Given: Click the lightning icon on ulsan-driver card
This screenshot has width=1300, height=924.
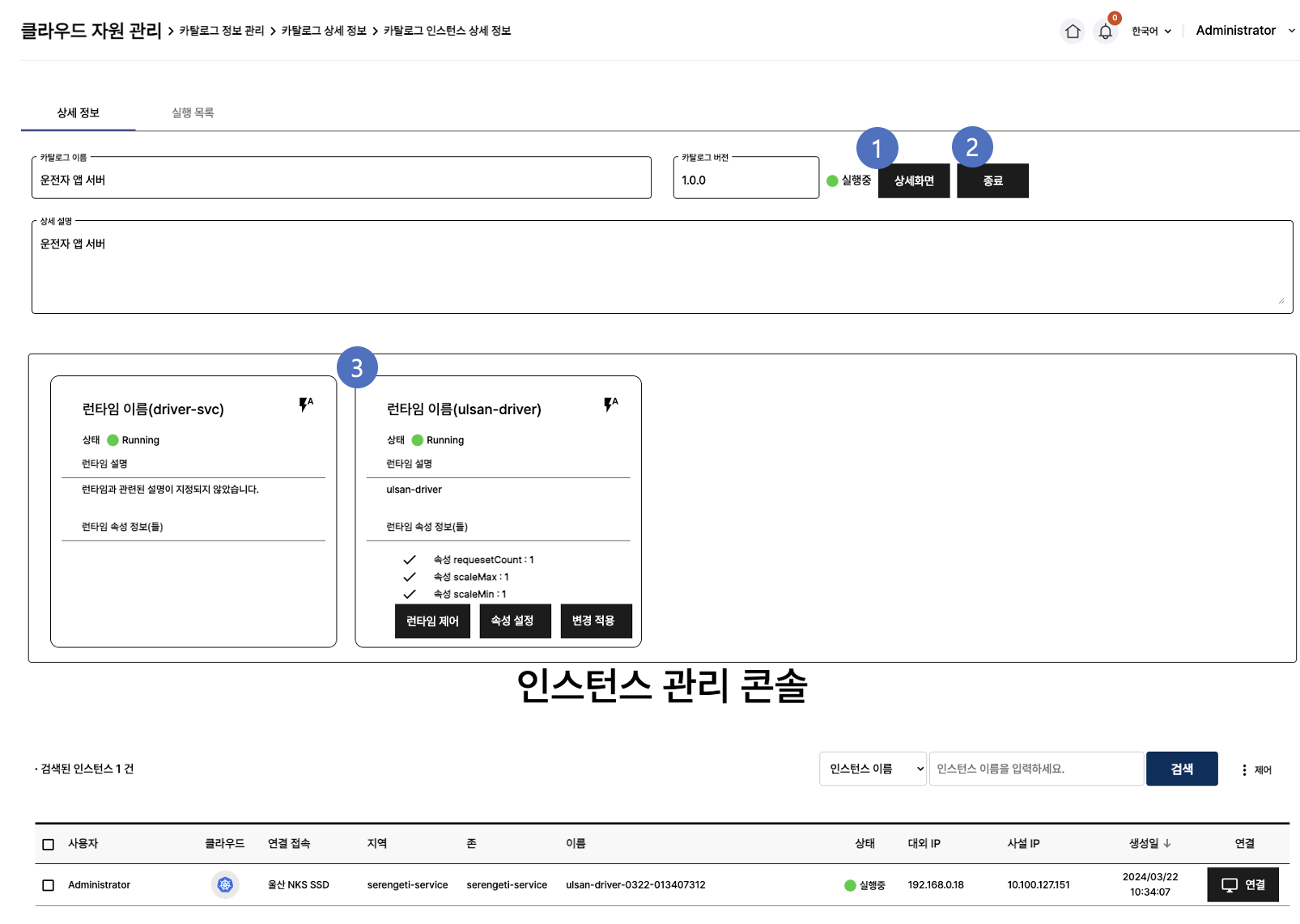Looking at the screenshot, I should click(610, 405).
